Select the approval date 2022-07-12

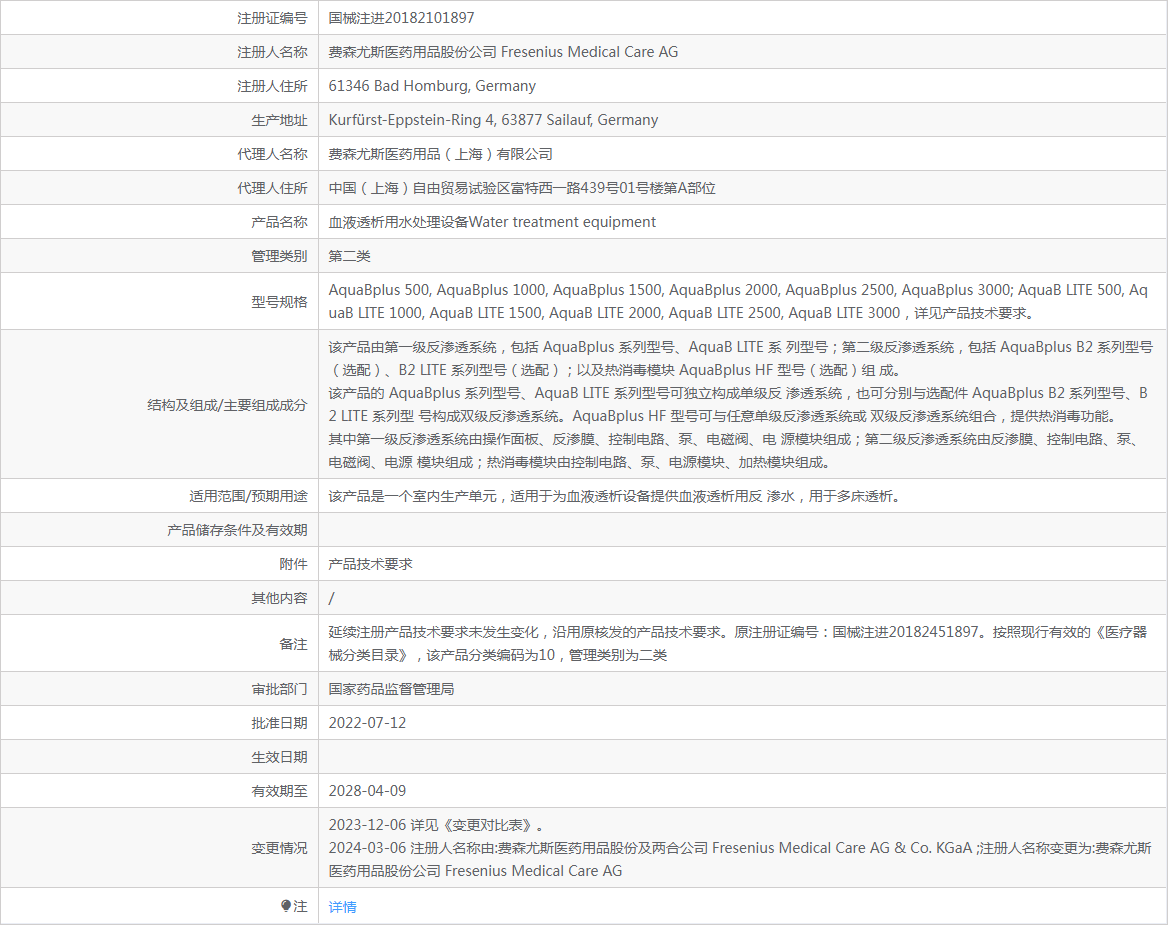[368, 723]
